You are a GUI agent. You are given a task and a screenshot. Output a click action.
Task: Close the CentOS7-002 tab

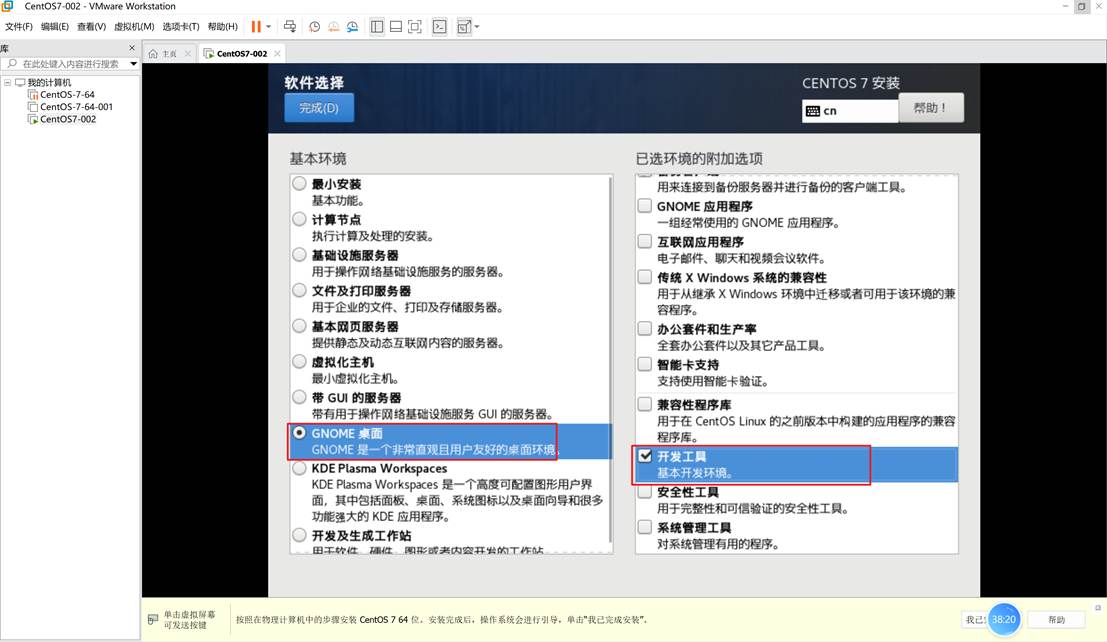pos(277,54)
